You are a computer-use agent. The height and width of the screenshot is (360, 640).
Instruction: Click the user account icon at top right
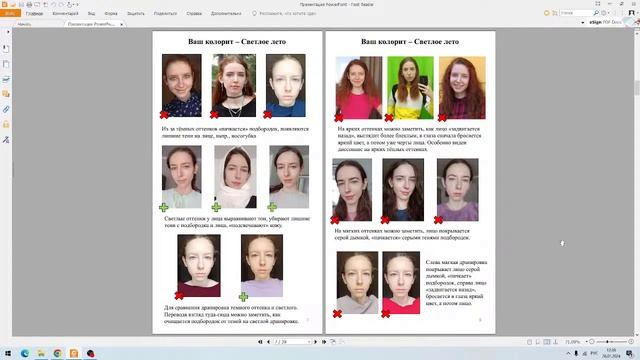coord(631,13)
